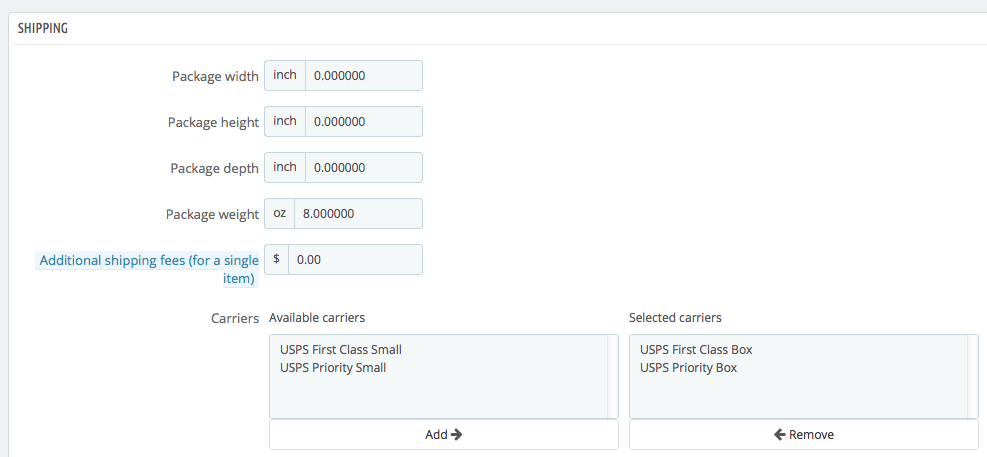Viewport: 987px width, 457px height.
Task: Click the dollar sign of shipping fees
Action: tap(276, 259)
